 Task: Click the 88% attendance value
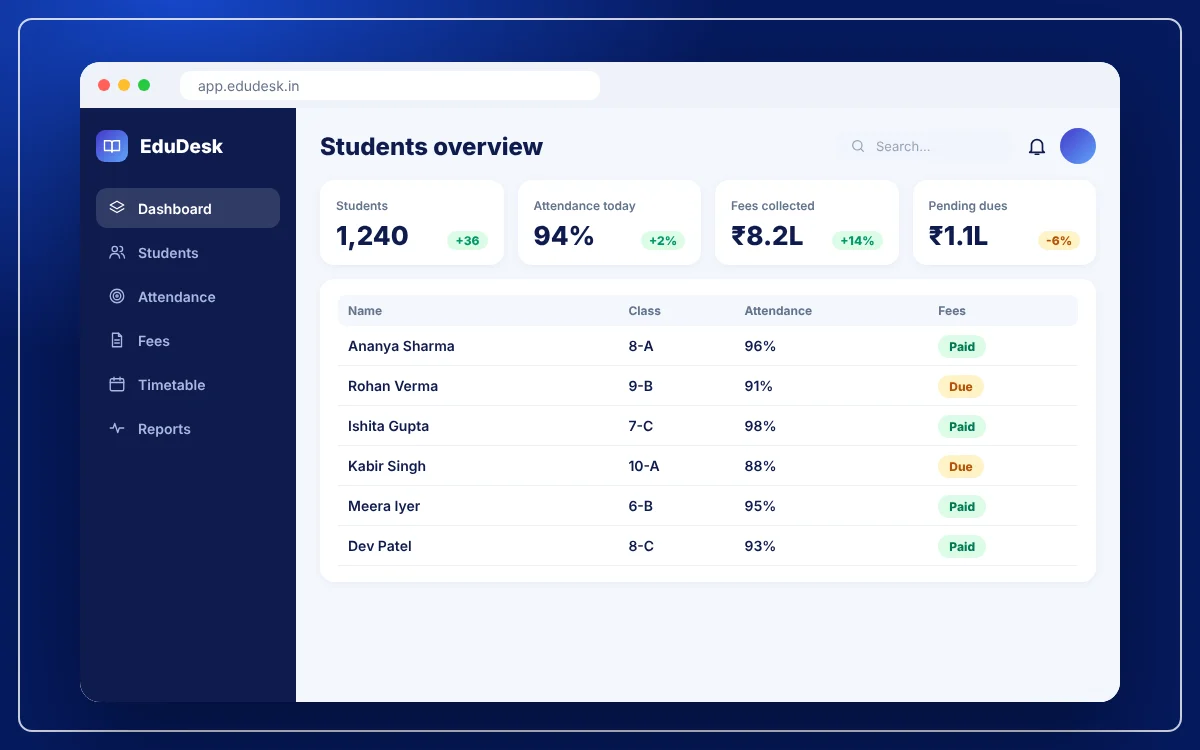pyautogui.click(x=760, y=466)
